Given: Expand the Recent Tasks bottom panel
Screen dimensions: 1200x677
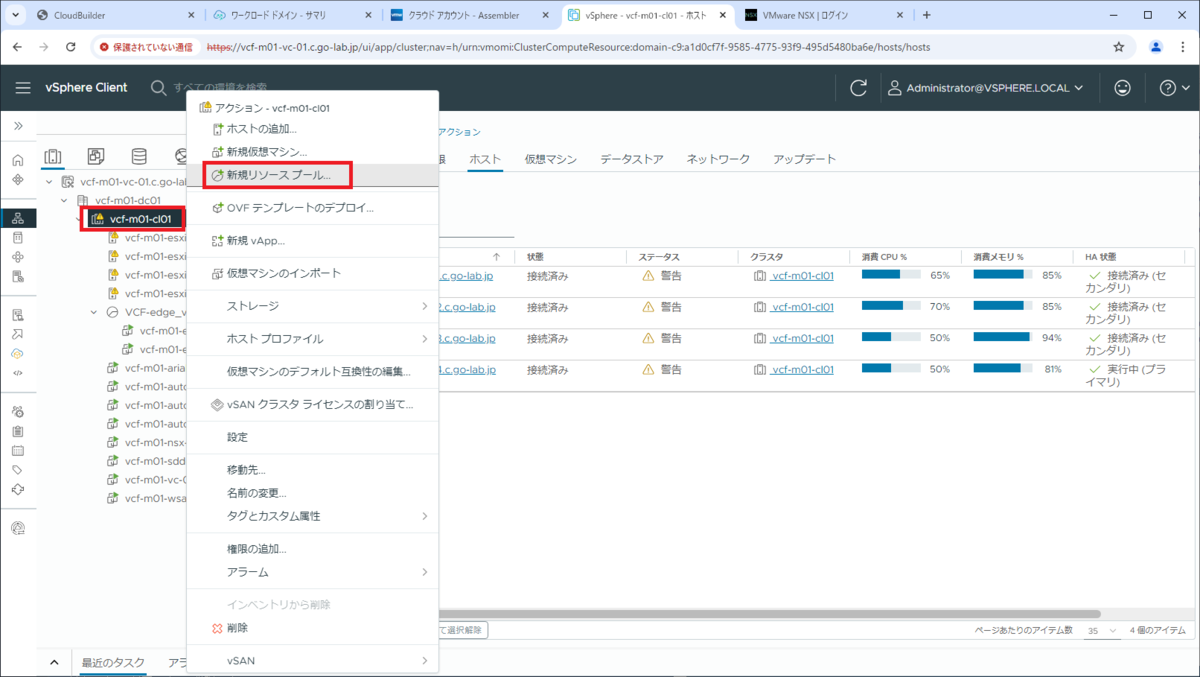Looking at the screenshot, I should click(55, 663).
